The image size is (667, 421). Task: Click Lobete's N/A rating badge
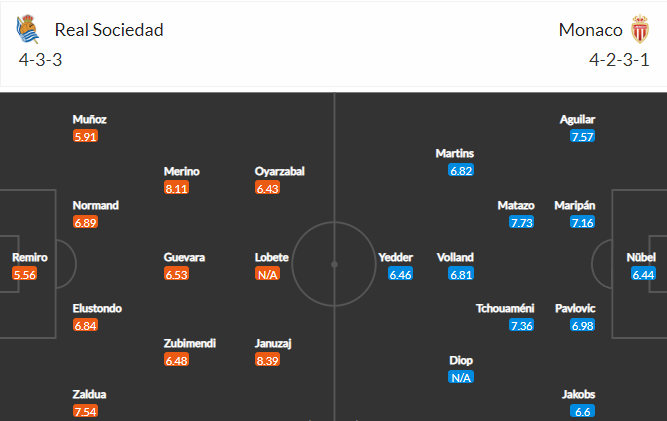click(267, 274)
